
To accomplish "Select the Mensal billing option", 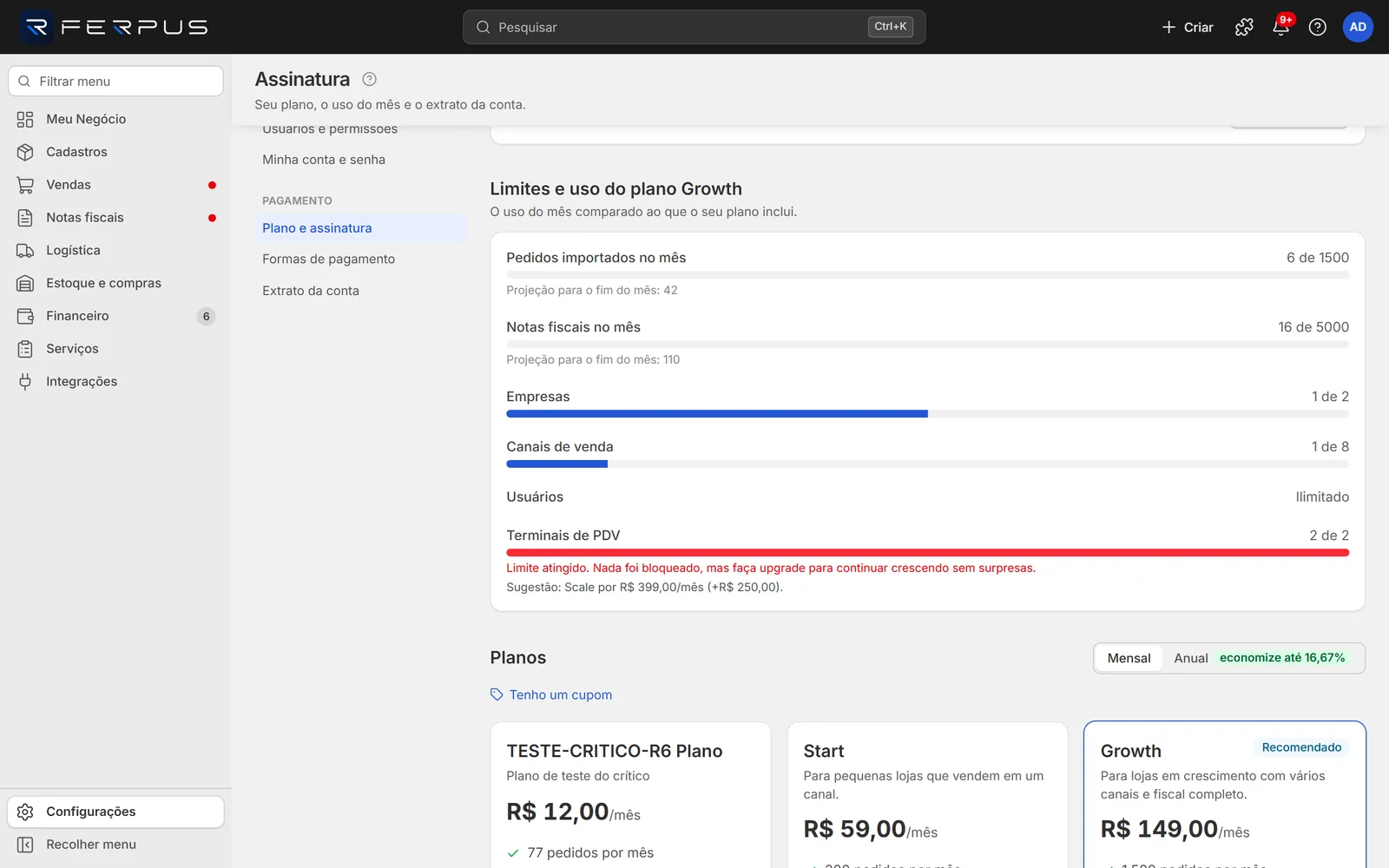I will pyautogui.click(x=1129, y=658).
